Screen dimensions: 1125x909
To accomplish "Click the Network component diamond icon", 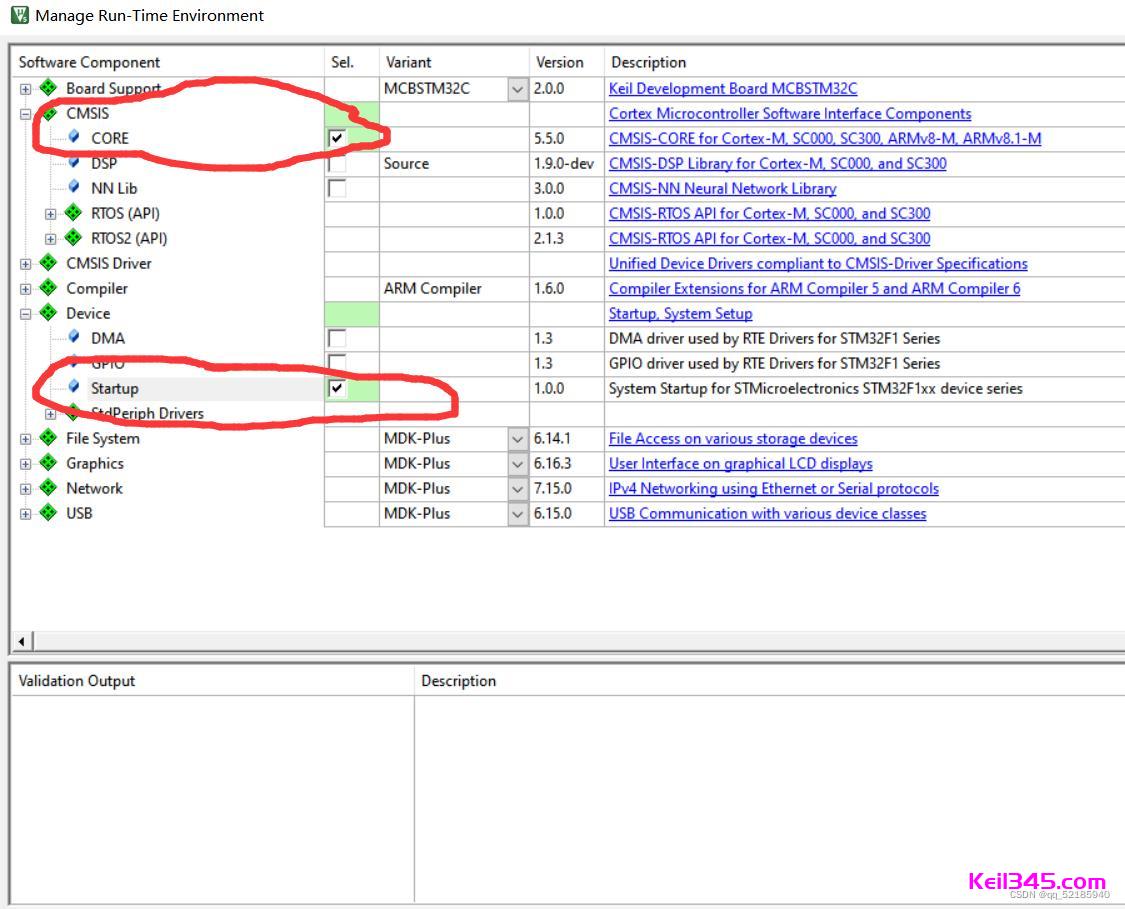I will (48, 488).
